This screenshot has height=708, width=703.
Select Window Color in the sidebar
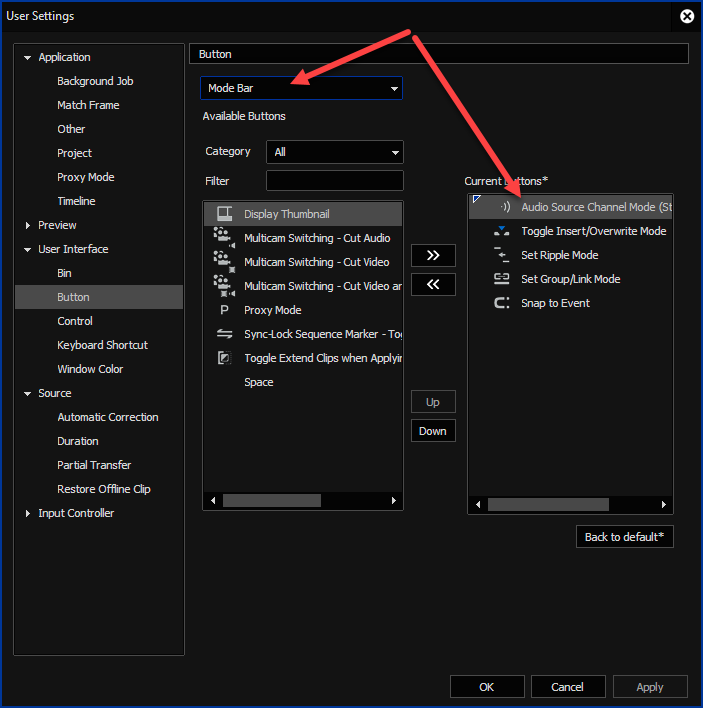90,369
